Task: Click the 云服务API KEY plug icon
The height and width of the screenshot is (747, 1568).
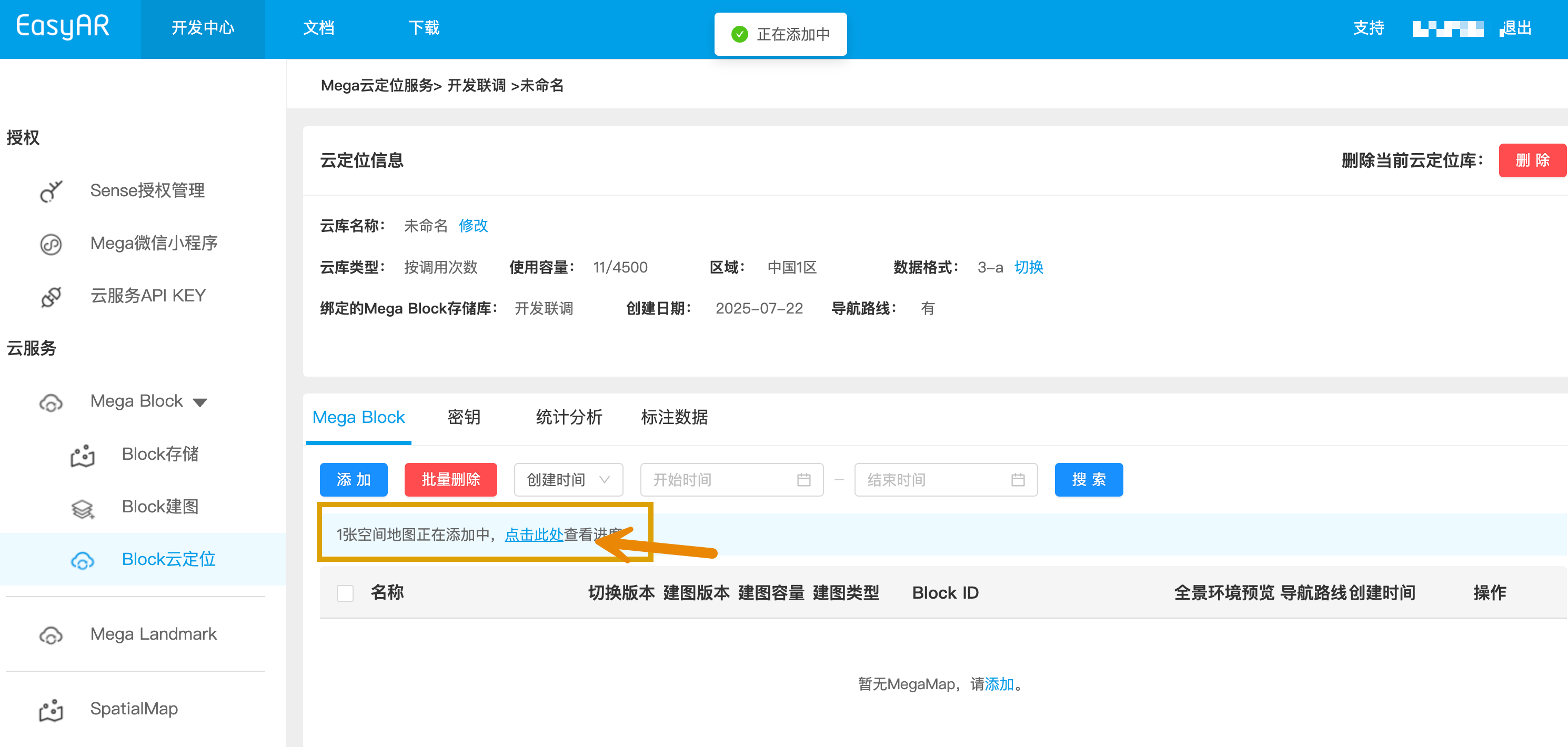Action: tap(51, 297)
